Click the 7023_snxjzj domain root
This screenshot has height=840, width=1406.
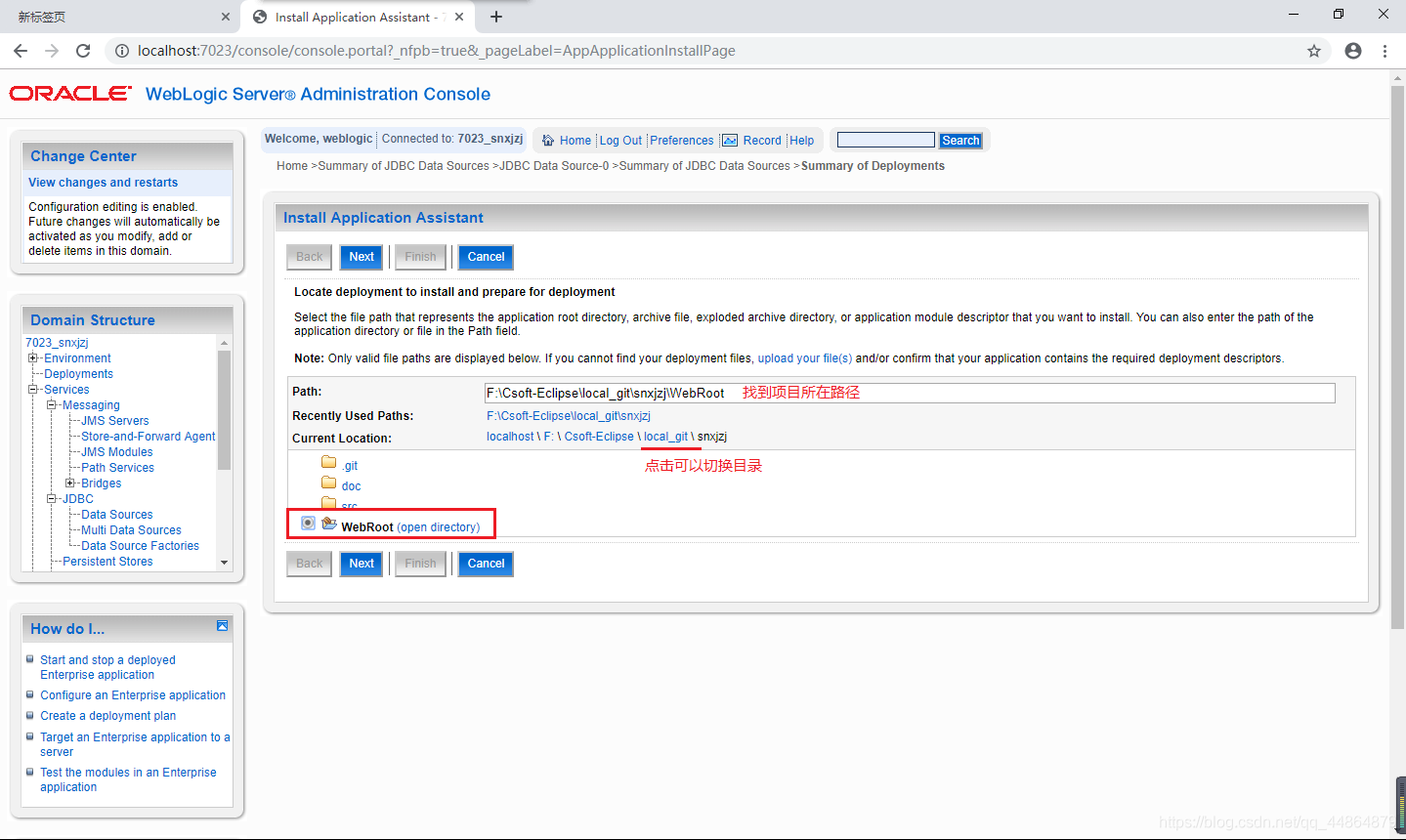(57, 343)
